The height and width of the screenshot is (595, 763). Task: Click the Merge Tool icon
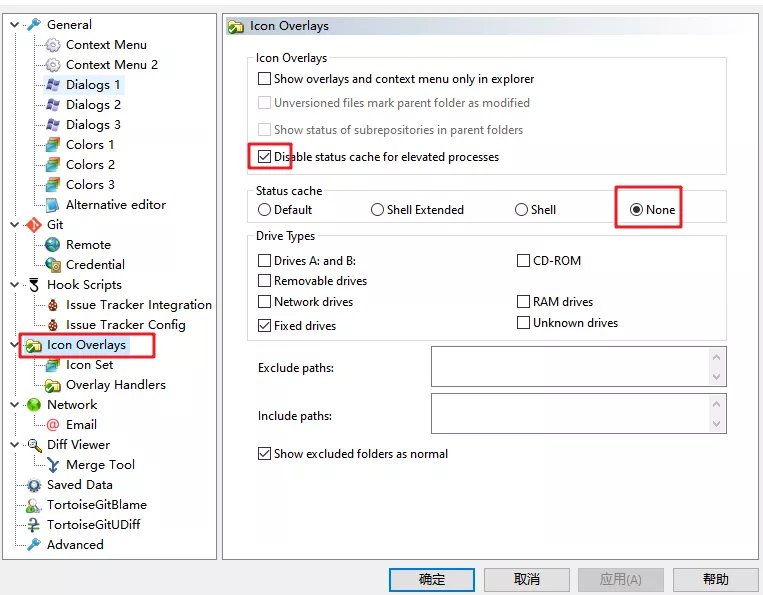coord(53,465)
